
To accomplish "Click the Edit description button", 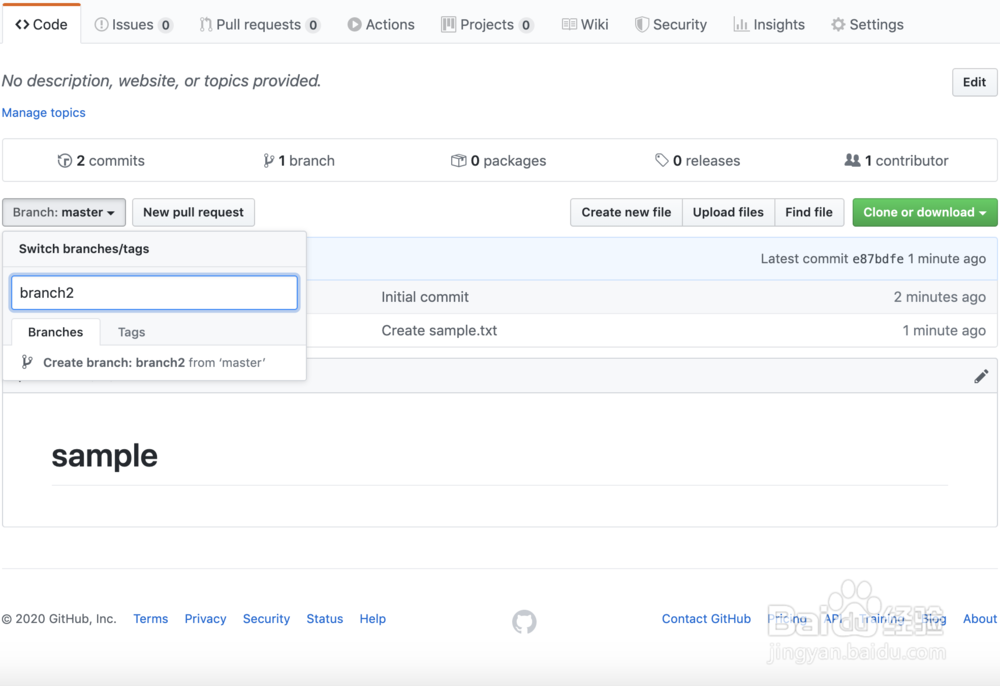I will click(x=974, y=82).
